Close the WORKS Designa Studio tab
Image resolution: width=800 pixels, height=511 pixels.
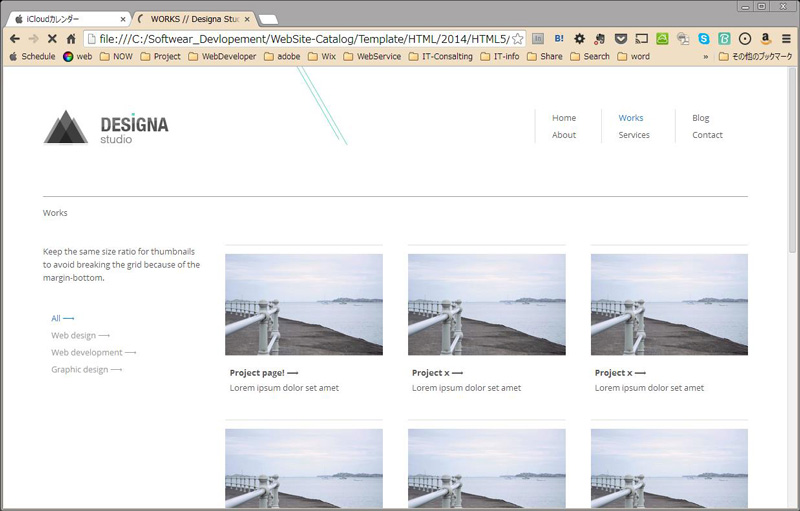(247, 19)
